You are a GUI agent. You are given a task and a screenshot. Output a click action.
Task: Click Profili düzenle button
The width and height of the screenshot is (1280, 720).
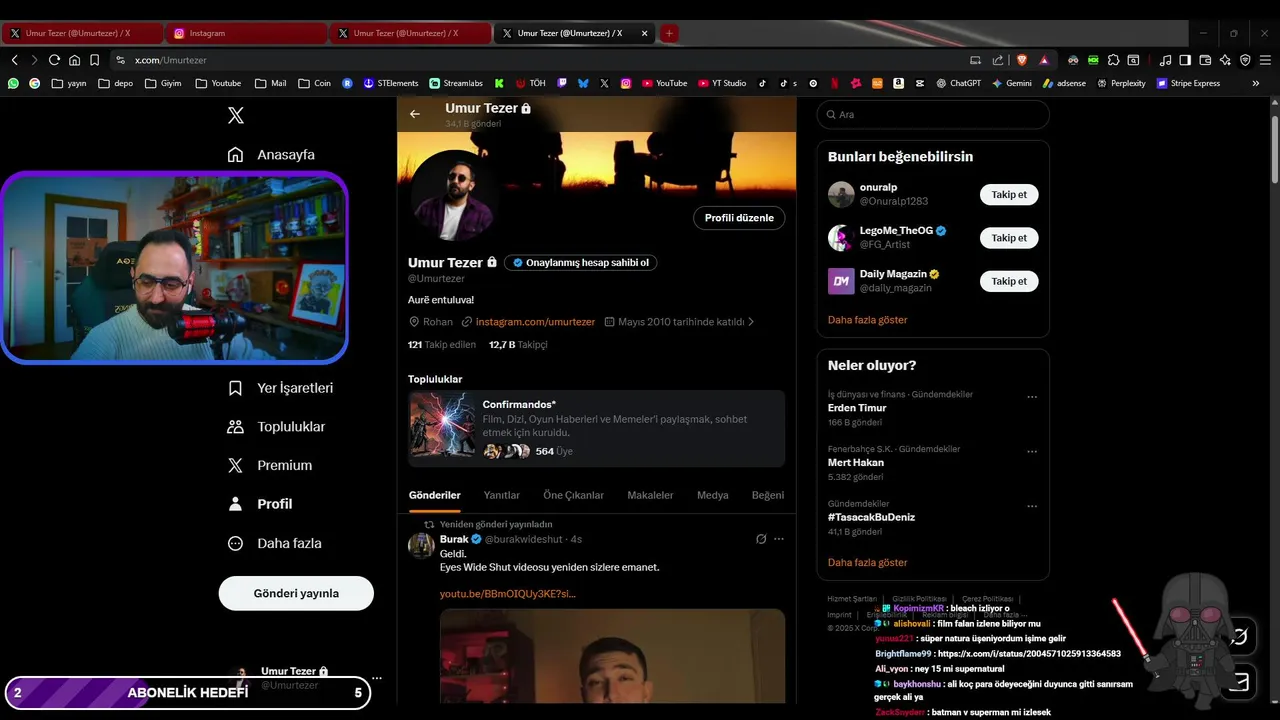[x=739, y=218]
